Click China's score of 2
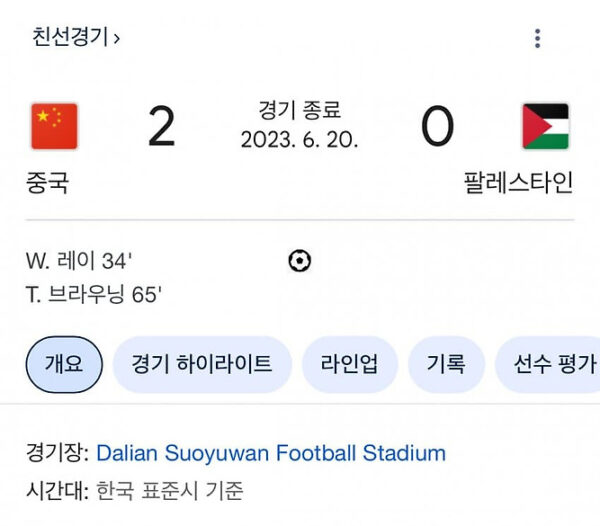 click(x=161, y=127)
